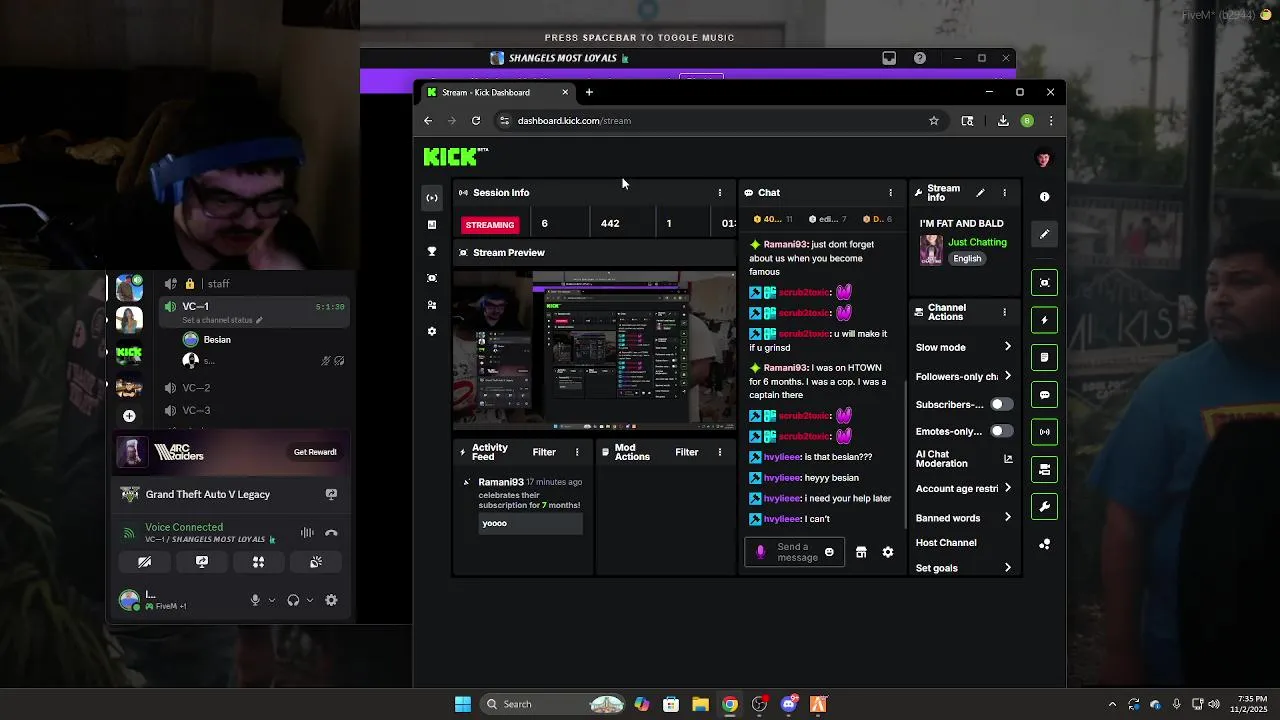
Task: Click the three-dots cluster icon below wrench
Action: point(1044,544)
